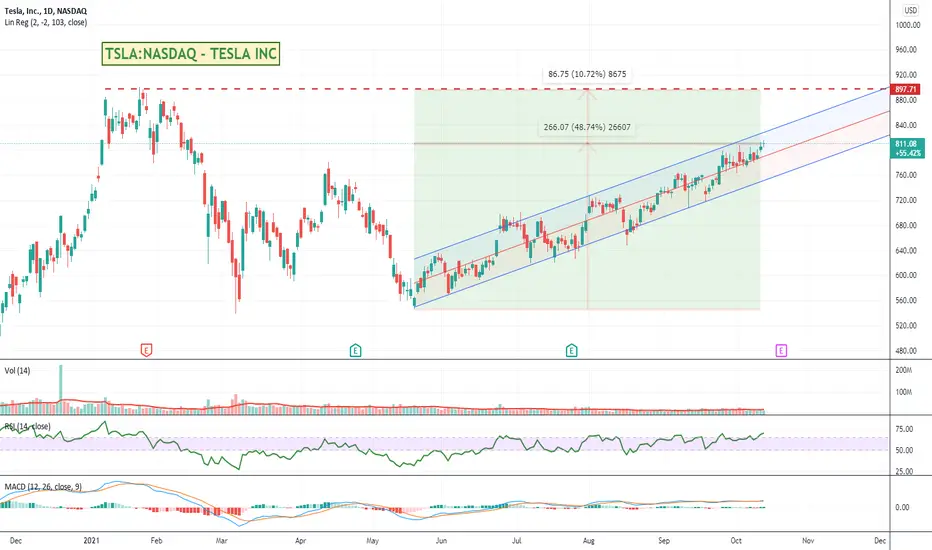Image resolution: width=932 pixels, height=550 pixels.
Task: Click the 720.00 price axis label
Action: pyautogui.click(x=906, y=200)
